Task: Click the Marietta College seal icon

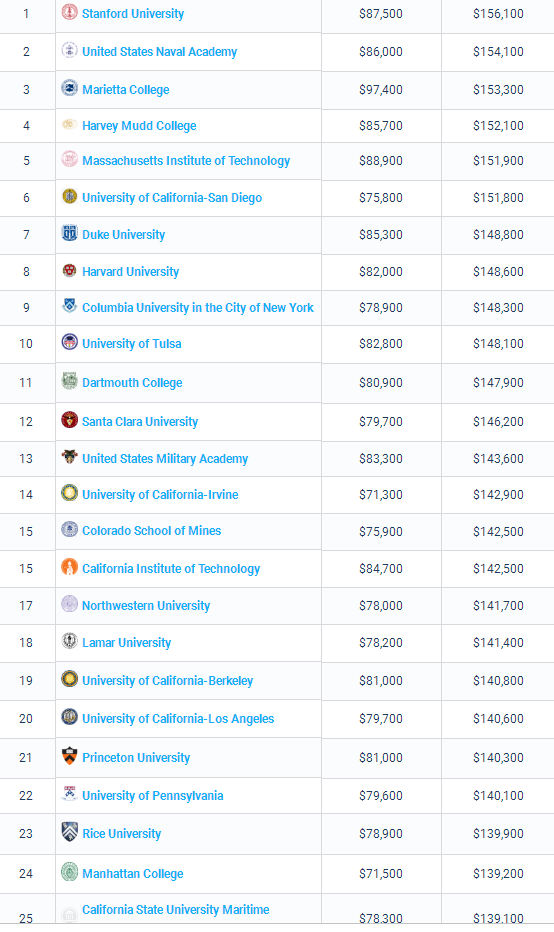Action: click(70, 88)
